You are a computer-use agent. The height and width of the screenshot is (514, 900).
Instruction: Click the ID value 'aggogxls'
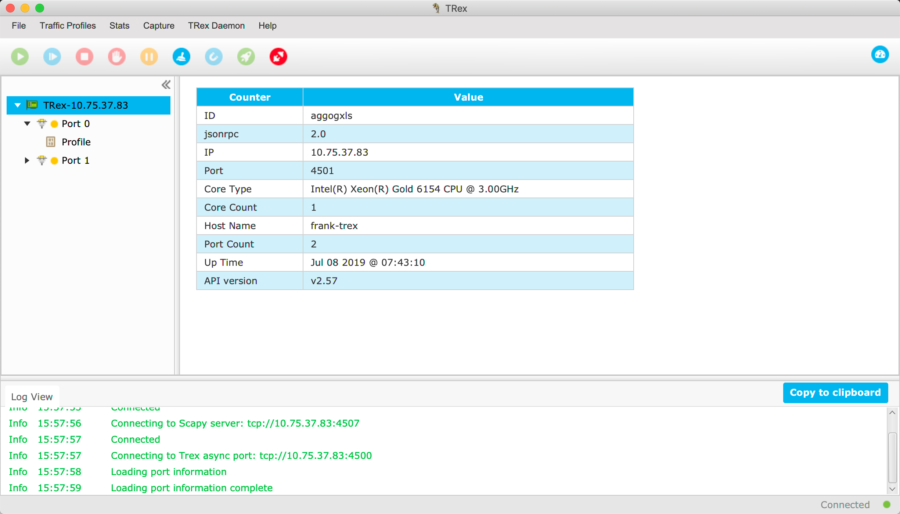tap(331, 115)
